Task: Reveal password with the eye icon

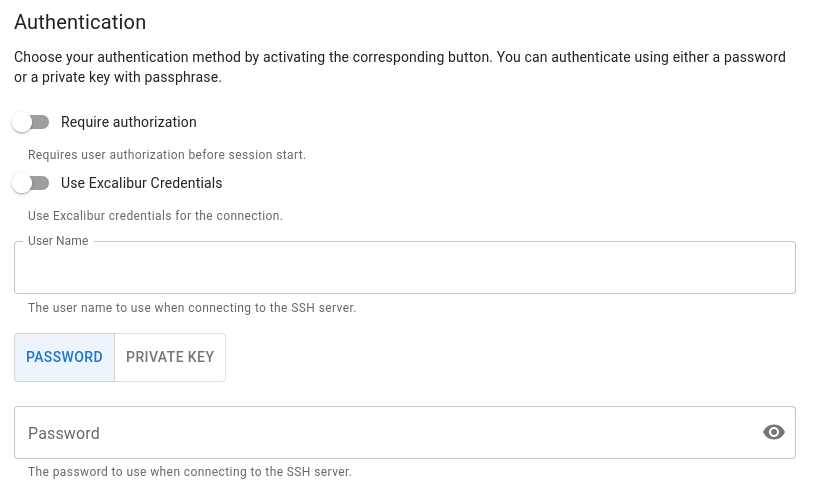Action: (x=773, y=432)
